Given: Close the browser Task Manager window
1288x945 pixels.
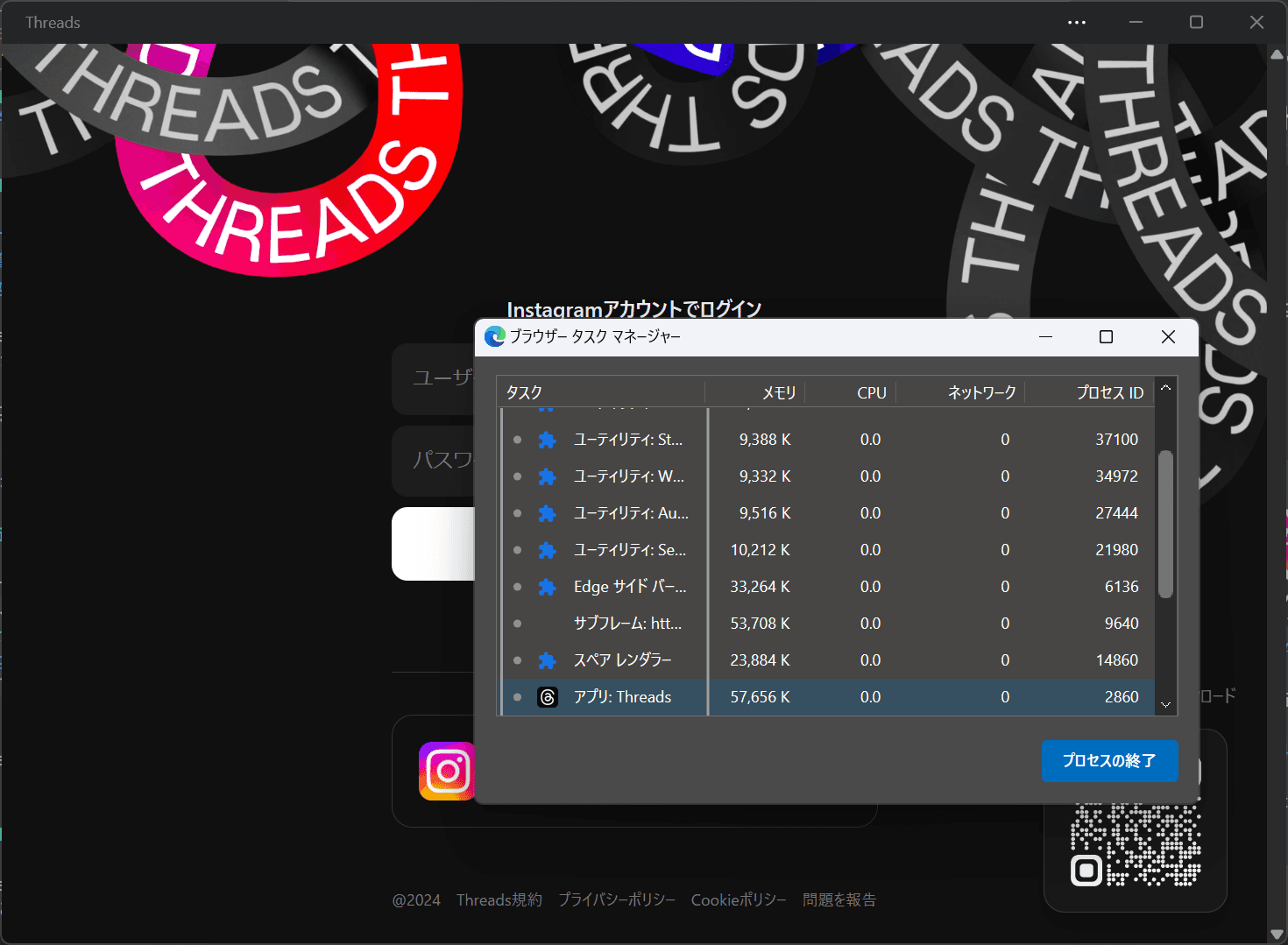Looking at the screenshot, I should [1168, 337].
